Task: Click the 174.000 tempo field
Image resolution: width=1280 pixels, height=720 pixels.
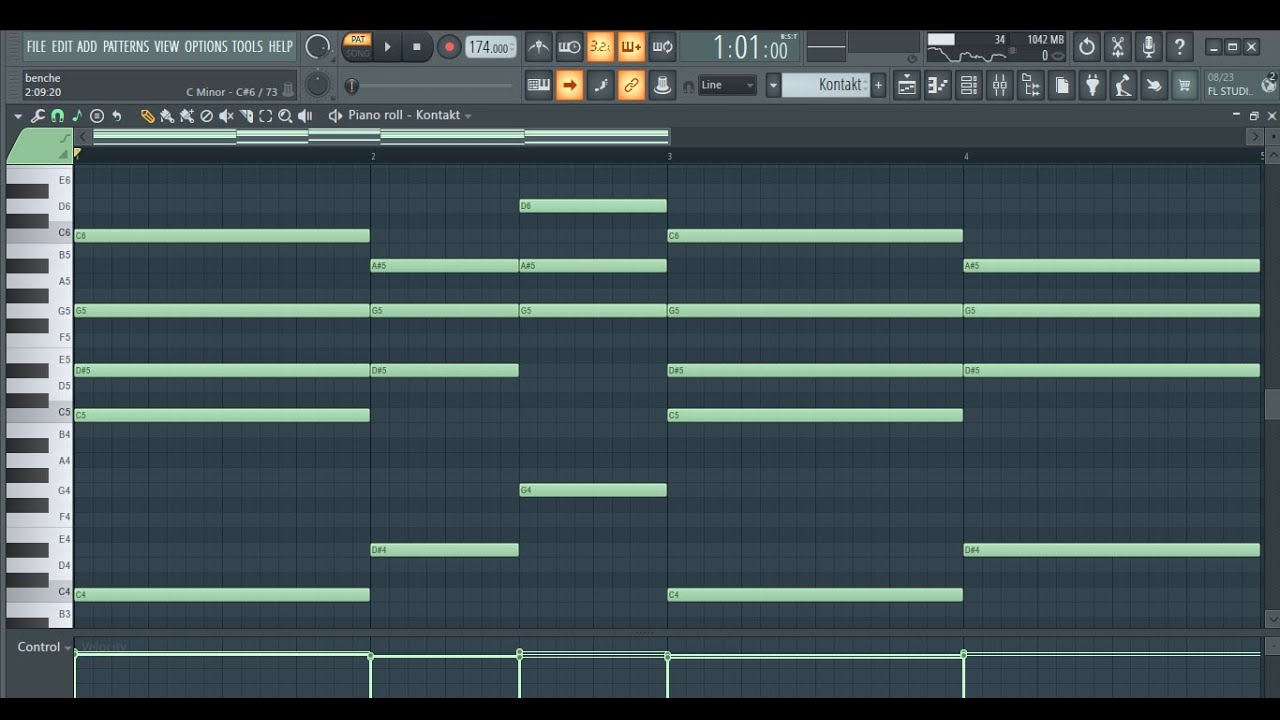Action: click(490, 47)
